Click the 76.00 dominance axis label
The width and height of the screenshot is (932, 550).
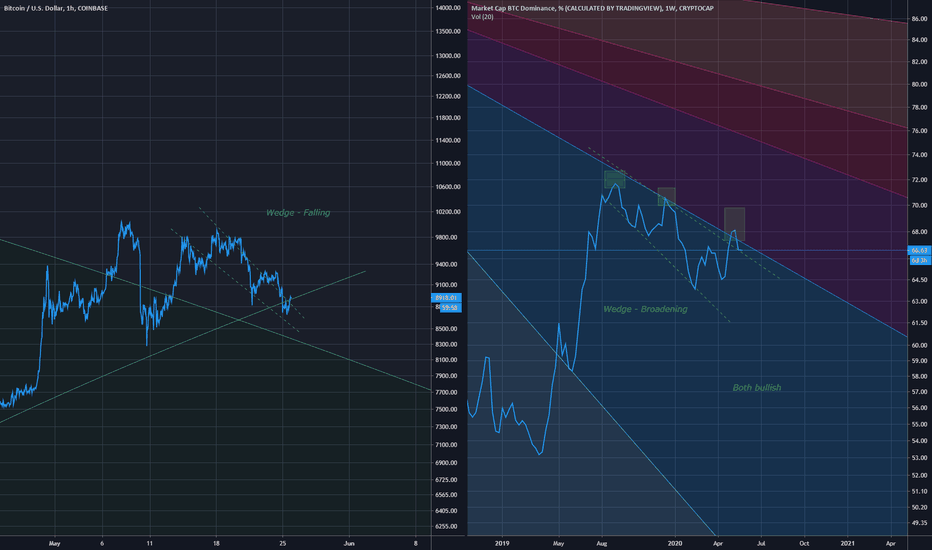tap(920, 130)
